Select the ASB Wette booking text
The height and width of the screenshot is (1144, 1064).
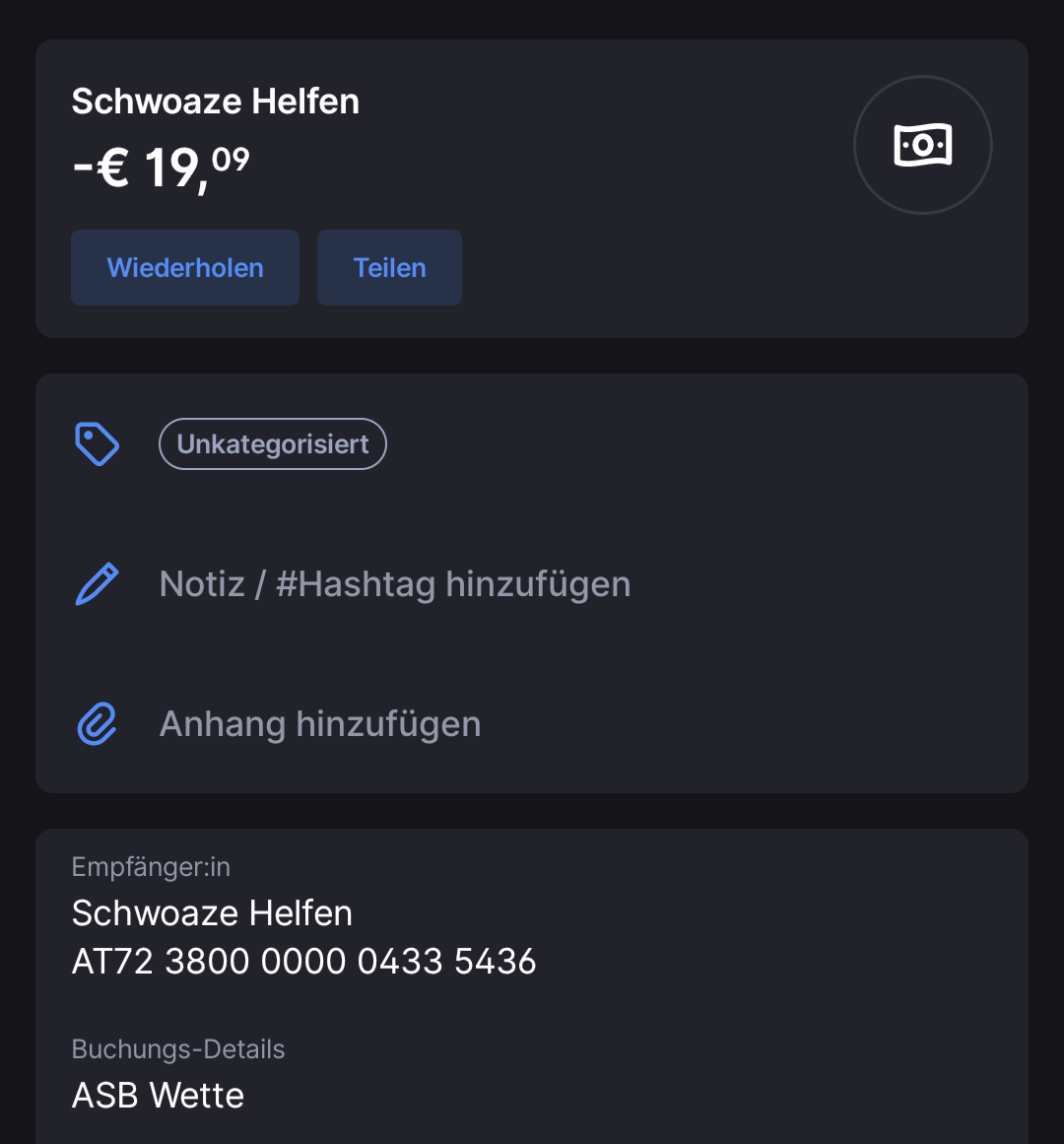tap(158, 1095)
